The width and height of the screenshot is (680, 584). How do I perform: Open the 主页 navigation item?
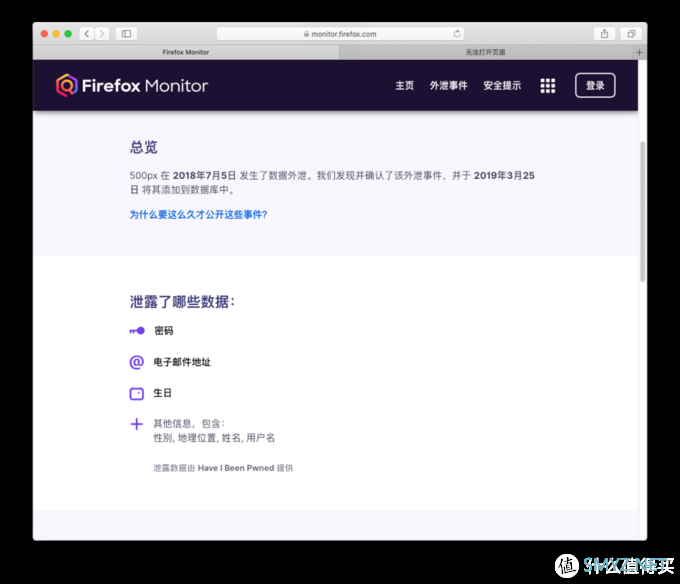404,86
